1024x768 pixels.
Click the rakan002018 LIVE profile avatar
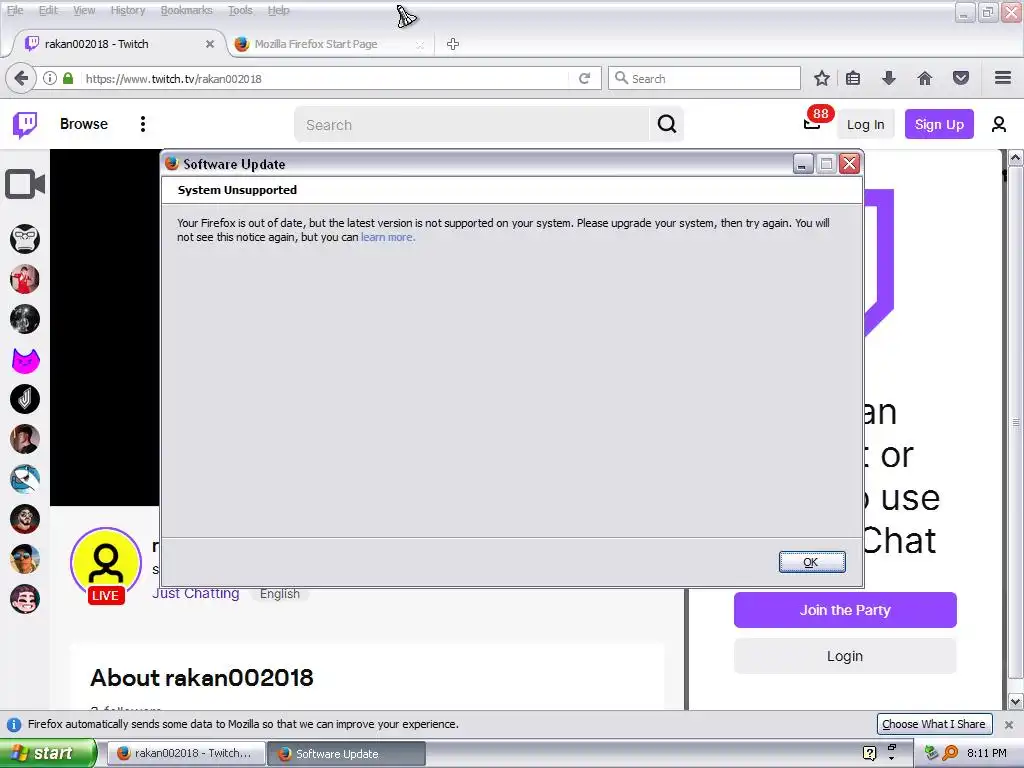[106, 563]
